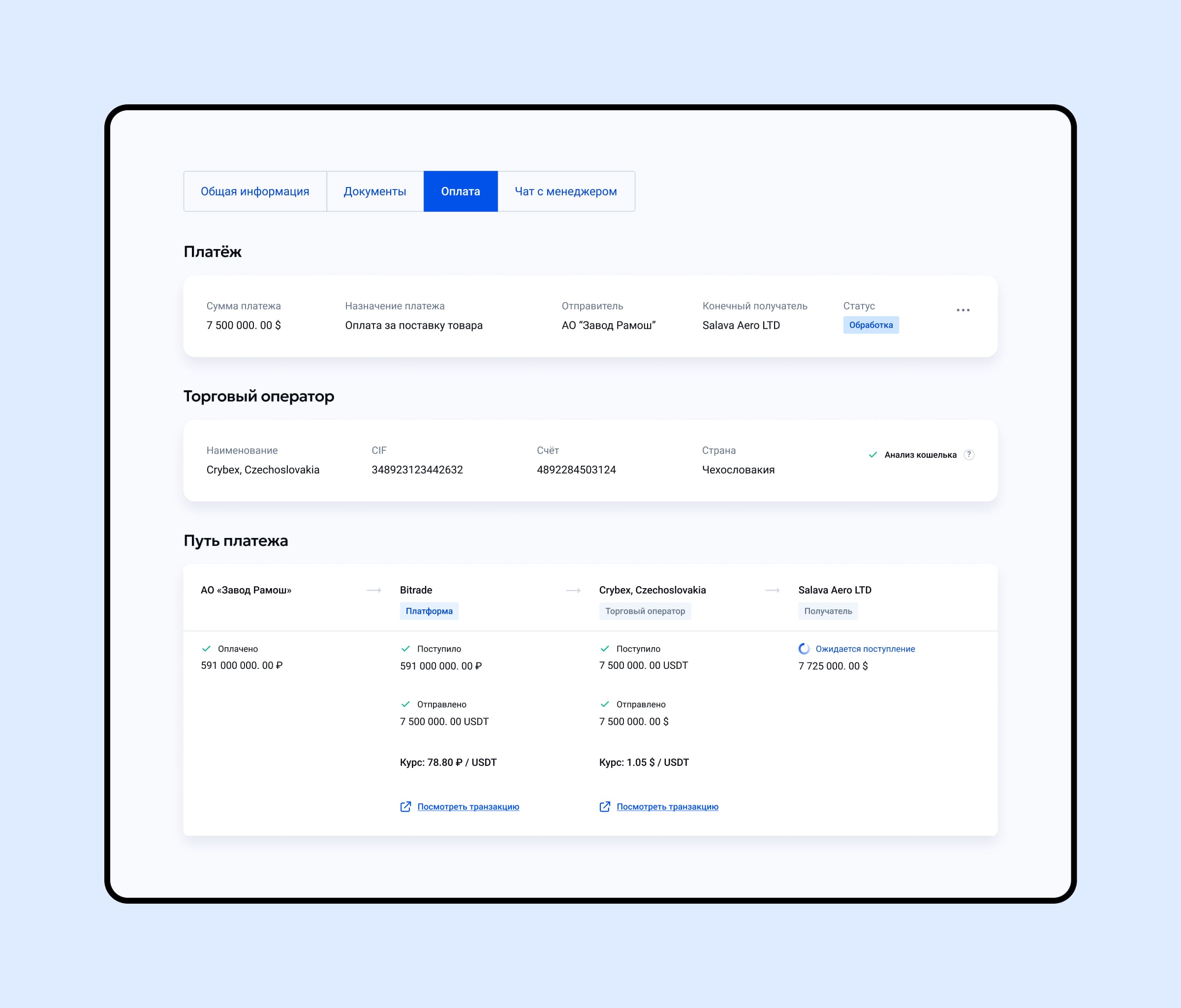Image resolution: width=1181 pixels, height=1008 pixels.
Task: Click the wallet analysis help question icon
Action: tap(969, 454)
